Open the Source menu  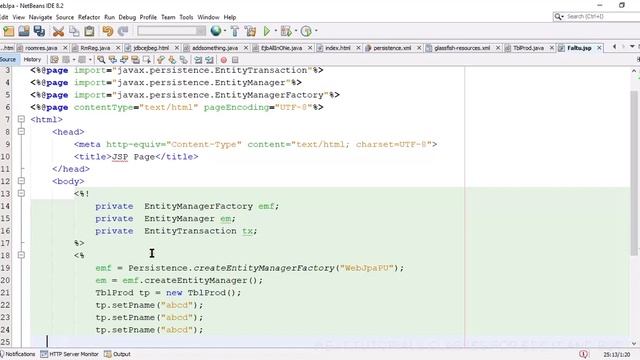tap(65, 17)
